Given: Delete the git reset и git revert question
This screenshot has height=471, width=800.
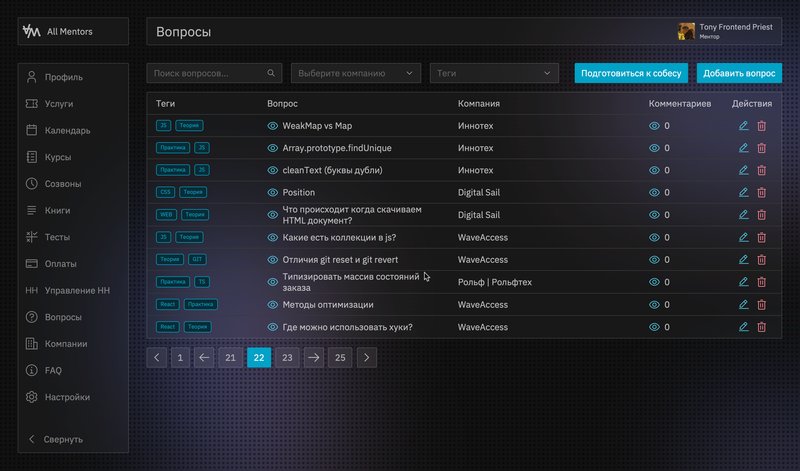Looking at the screenshot, I should click(x=761, y=260).
